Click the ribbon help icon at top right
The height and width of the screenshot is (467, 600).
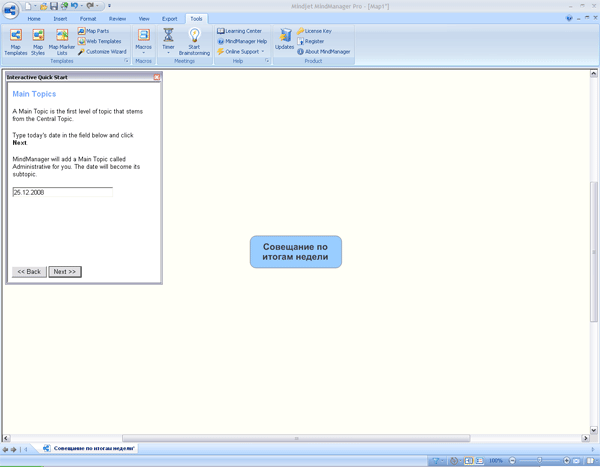569,18
